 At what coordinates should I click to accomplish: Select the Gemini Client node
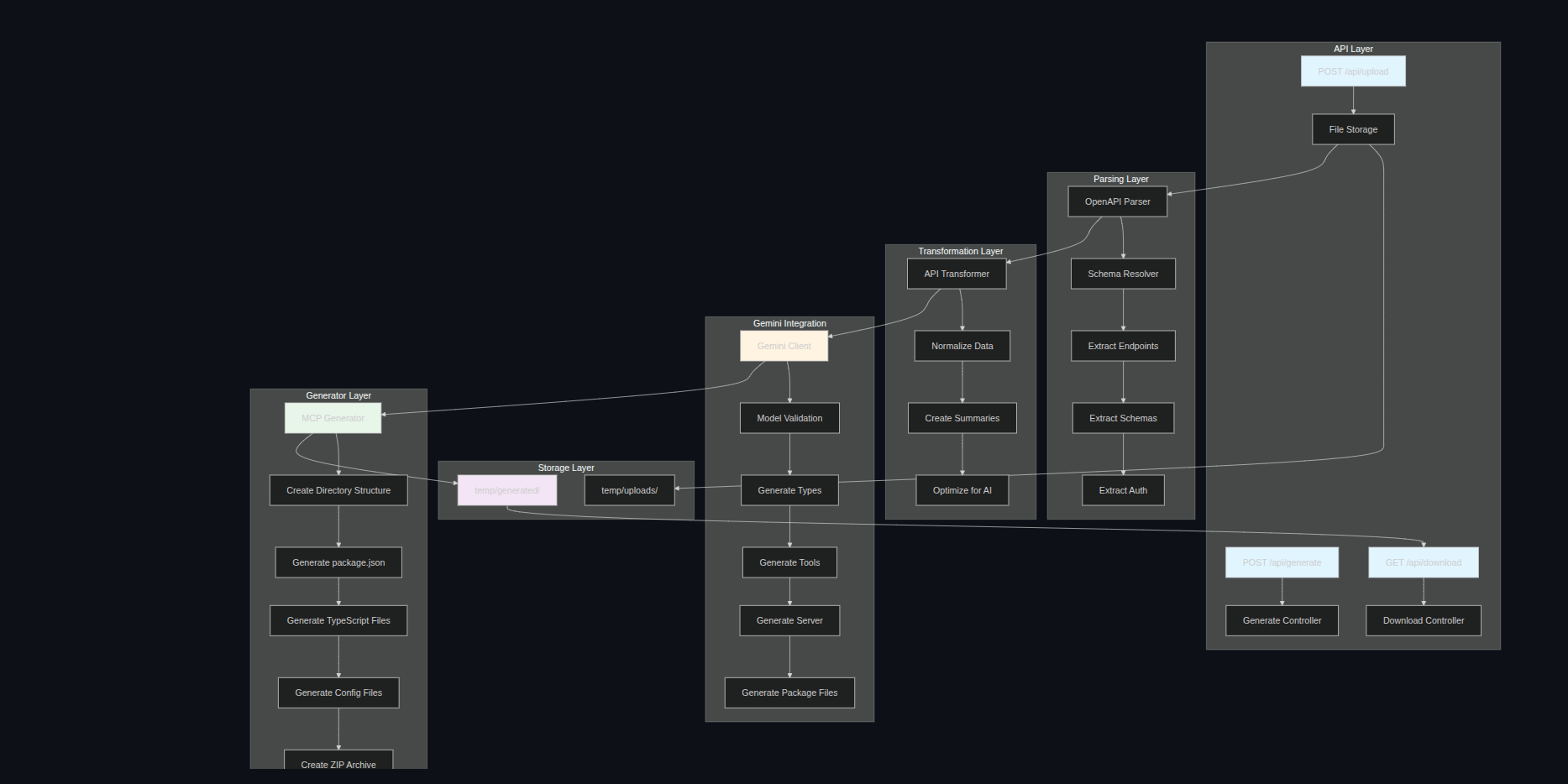point(784,346)
